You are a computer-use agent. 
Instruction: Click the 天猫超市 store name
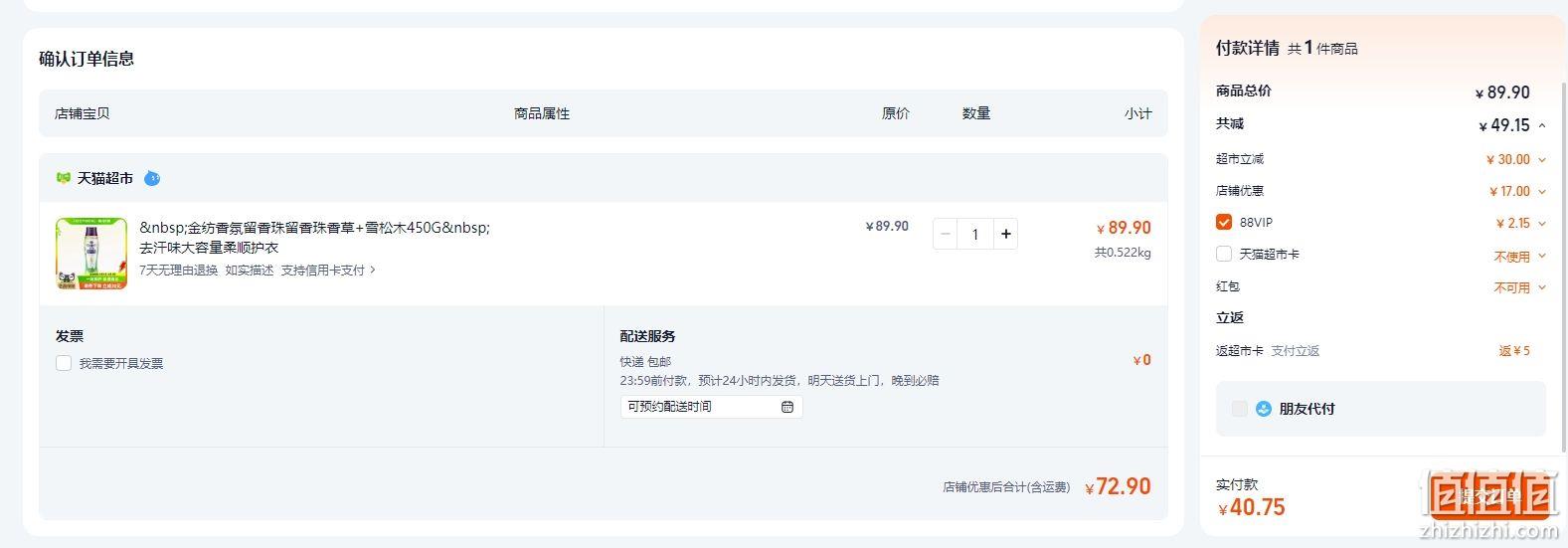pos(105,178)
